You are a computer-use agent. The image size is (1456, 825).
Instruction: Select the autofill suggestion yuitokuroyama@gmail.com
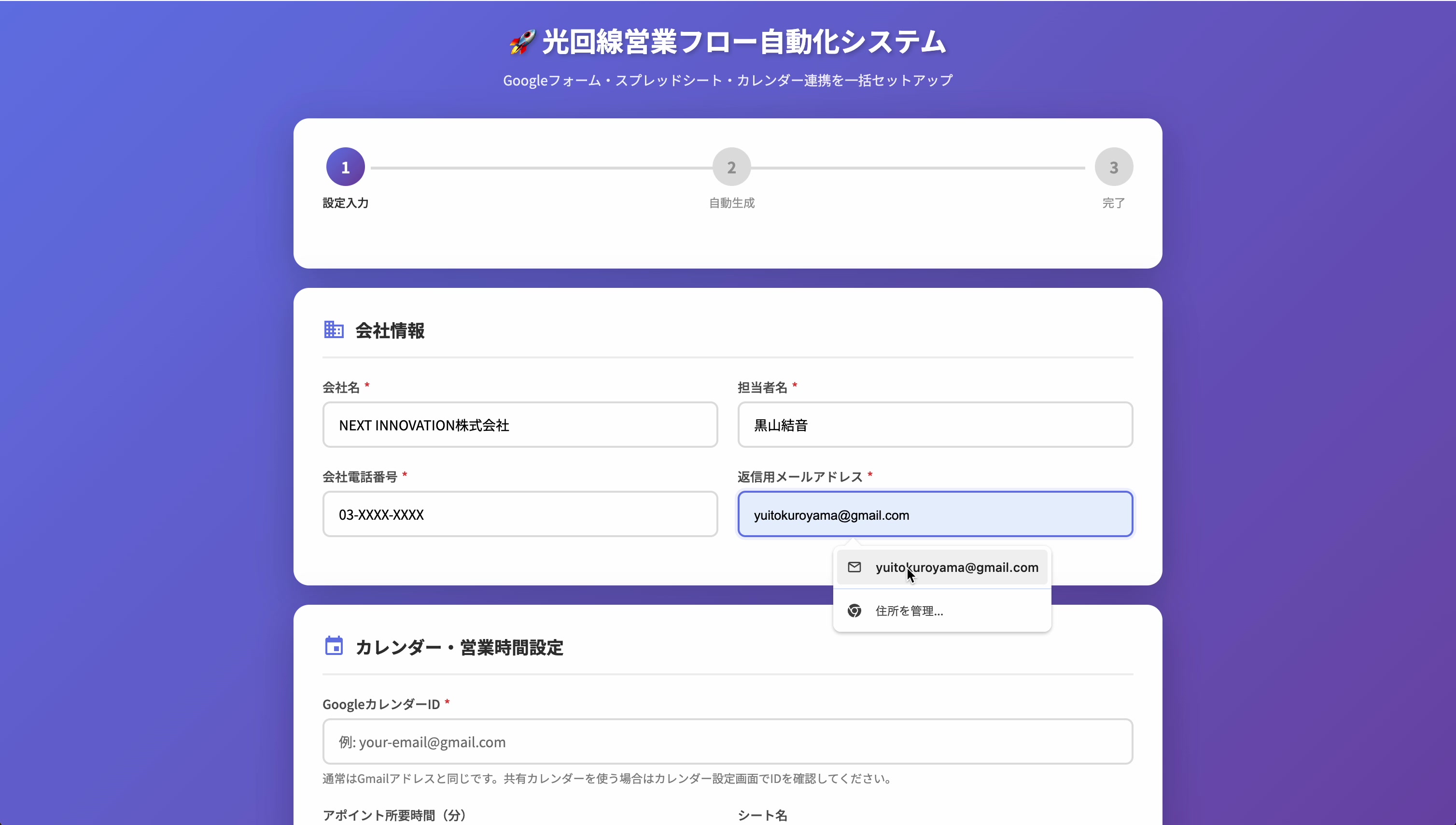coord(957,567)
